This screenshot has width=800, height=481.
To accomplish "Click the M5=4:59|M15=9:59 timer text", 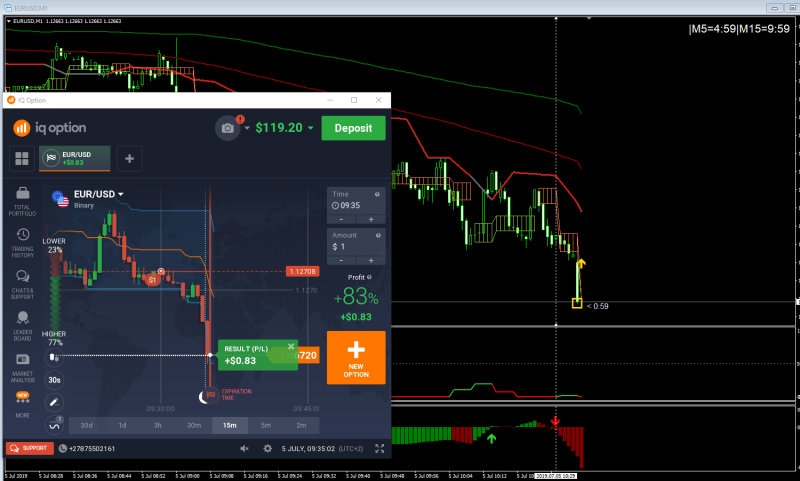I will (739, 29).
